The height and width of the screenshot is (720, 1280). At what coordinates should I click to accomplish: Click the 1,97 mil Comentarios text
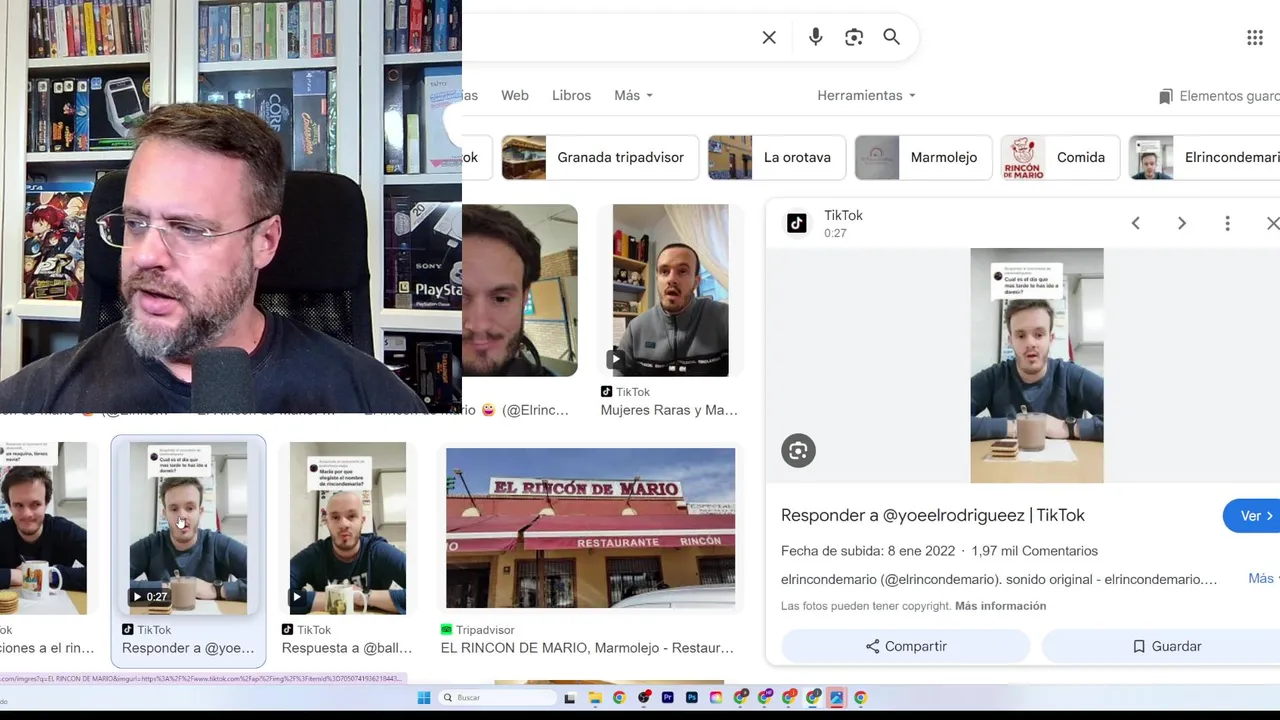(1034, 551)
